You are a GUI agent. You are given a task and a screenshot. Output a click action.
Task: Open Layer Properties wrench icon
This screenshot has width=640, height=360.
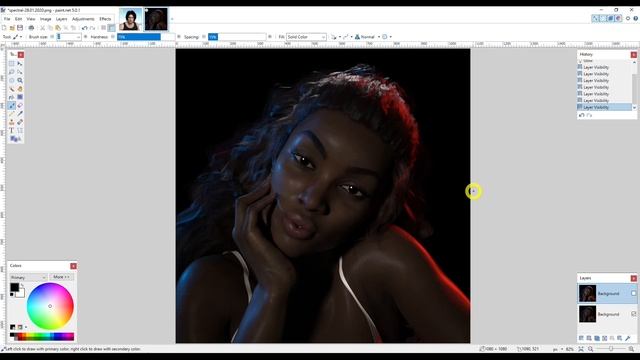[x=628, y=338]
